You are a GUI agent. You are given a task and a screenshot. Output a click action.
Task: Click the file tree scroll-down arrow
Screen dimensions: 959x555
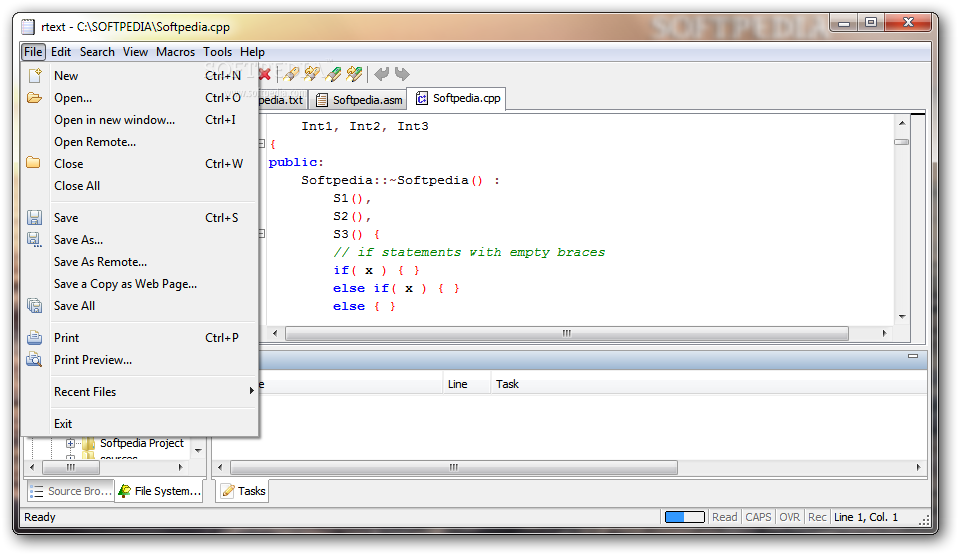[x=198, y=450]
